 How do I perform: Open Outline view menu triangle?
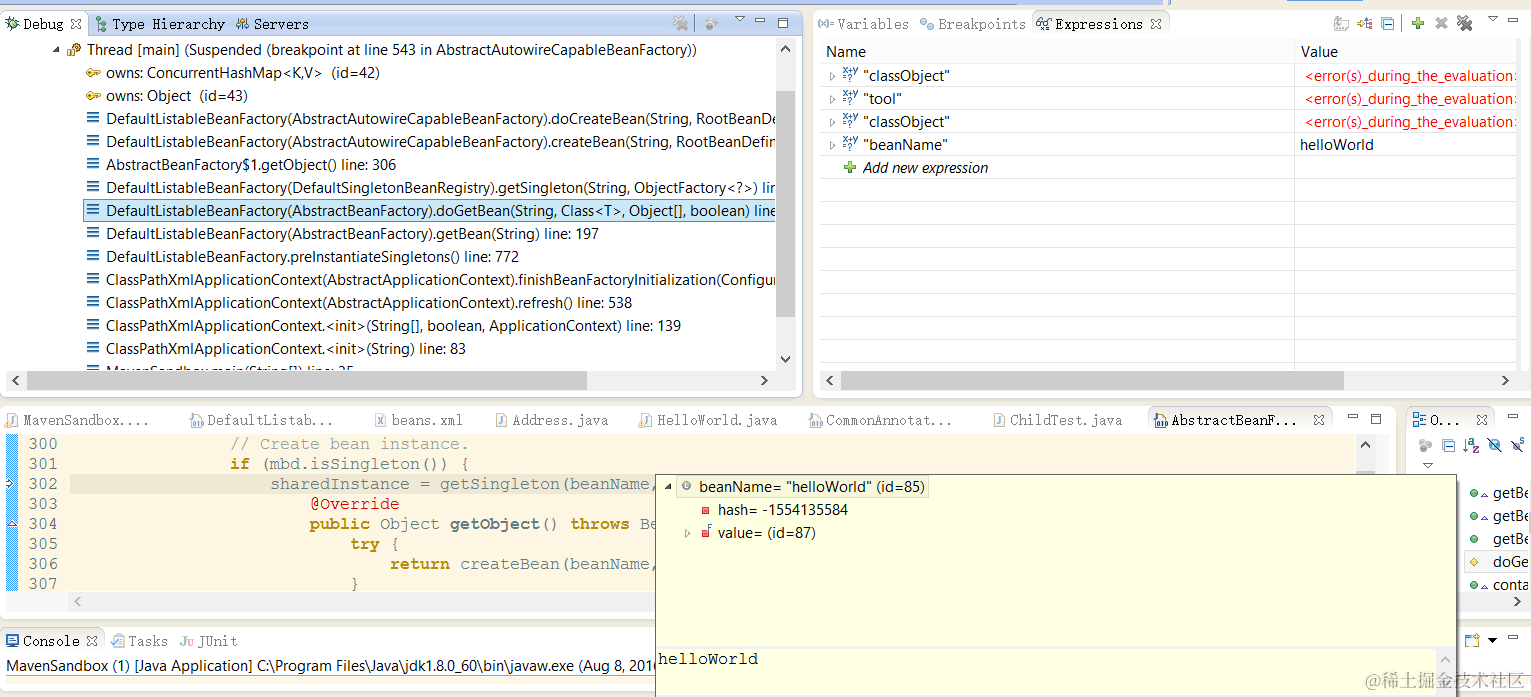click(x=1428, y=466)
